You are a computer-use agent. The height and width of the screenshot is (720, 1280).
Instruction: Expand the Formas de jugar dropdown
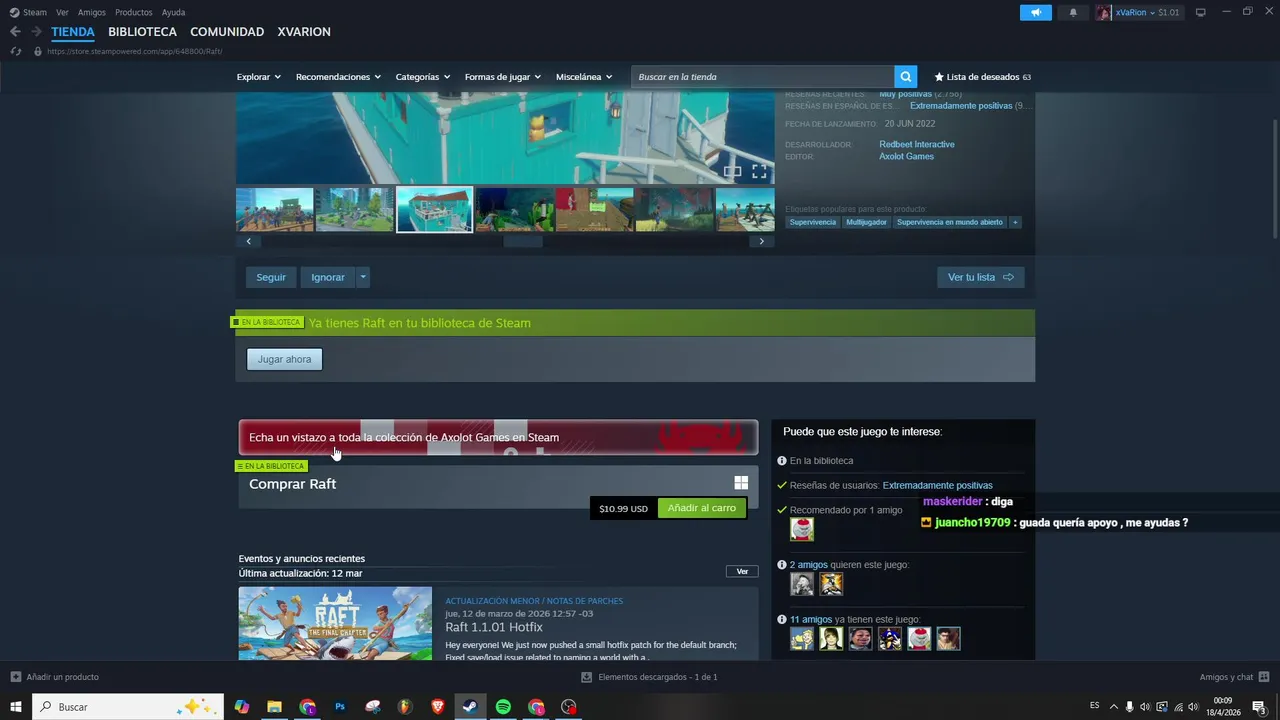coord(502,77)
